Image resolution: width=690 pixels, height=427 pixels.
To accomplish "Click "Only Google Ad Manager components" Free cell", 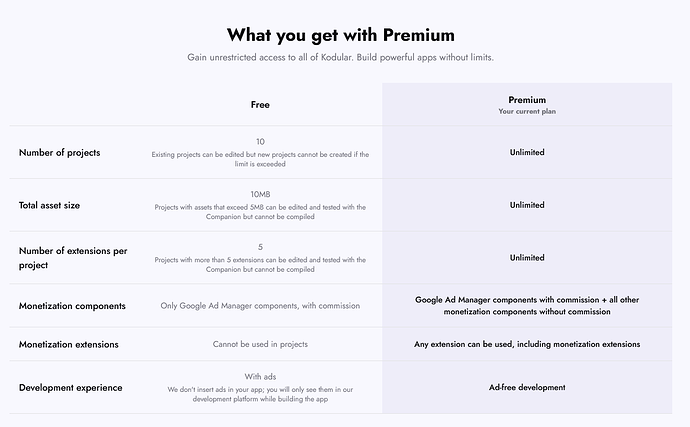I will coord(260,305).
